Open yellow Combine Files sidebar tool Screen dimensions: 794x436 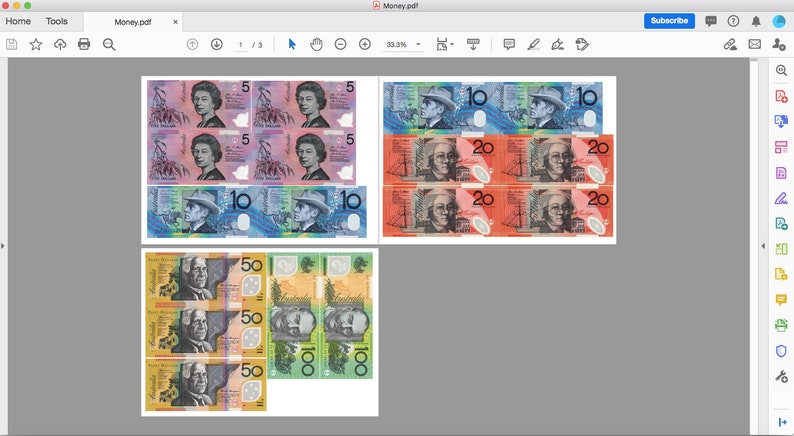(781, 274)
